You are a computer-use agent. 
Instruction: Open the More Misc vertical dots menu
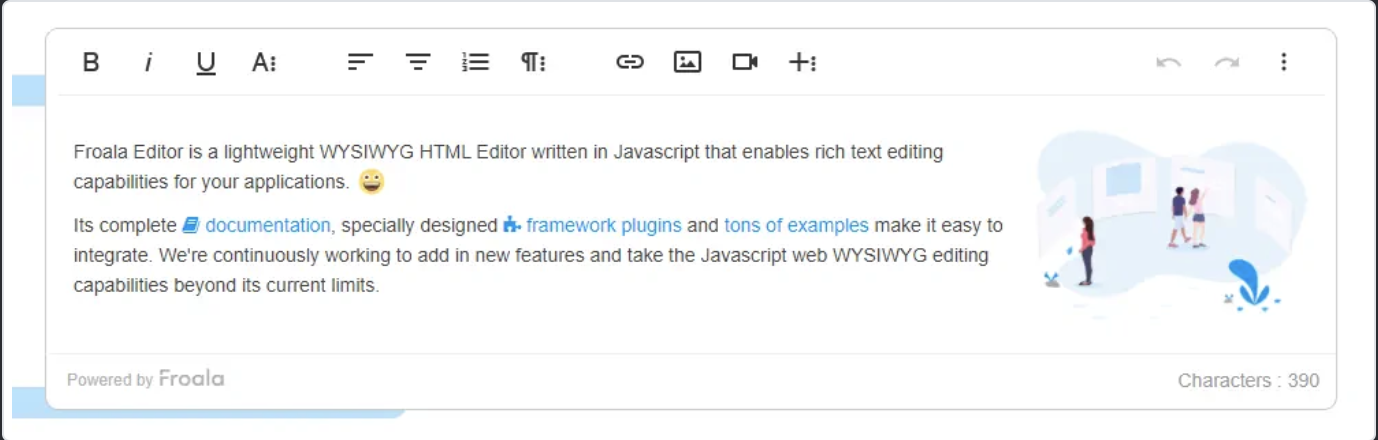[1284, 62]
